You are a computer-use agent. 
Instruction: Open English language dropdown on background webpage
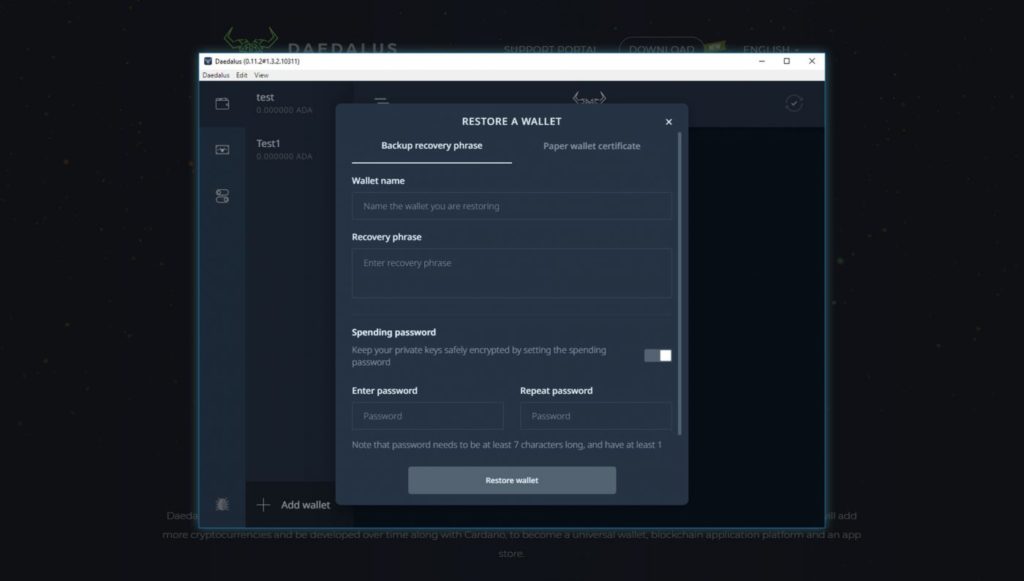[771, 50]
